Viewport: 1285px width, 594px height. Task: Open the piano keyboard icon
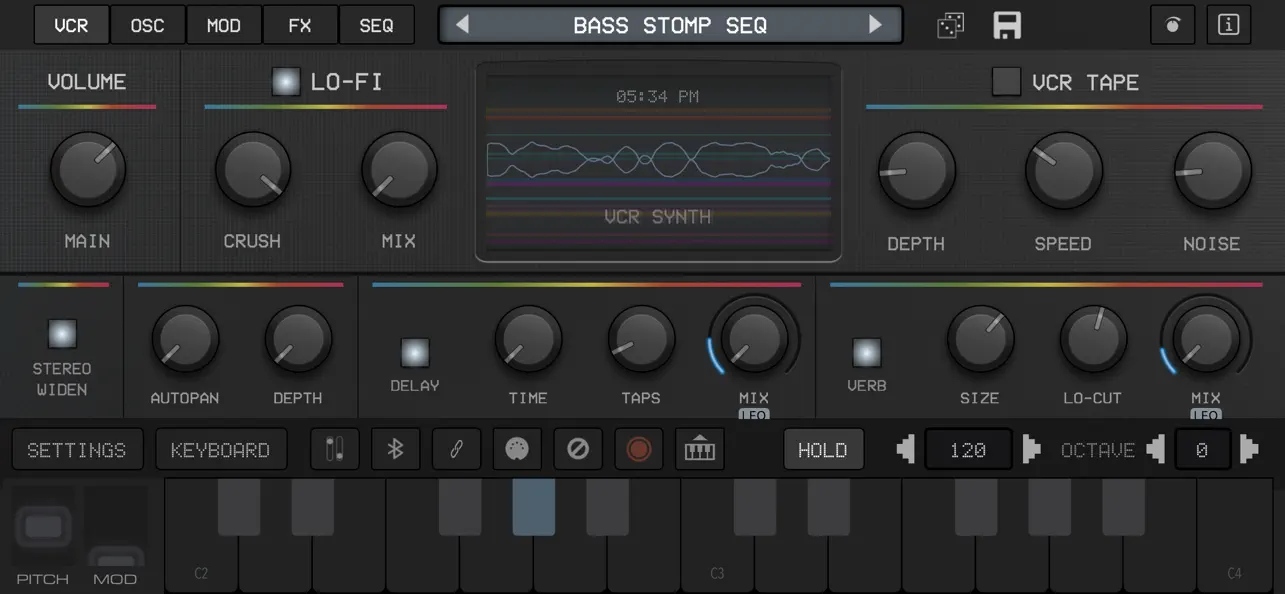pos(700,450)
